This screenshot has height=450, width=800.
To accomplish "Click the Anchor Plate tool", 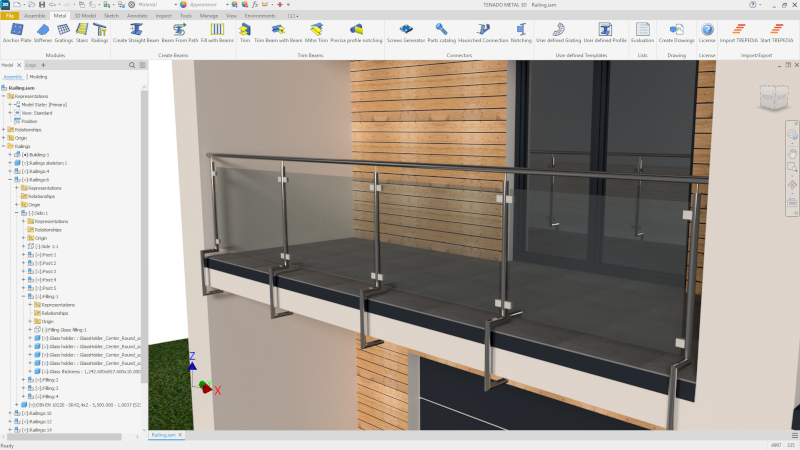I will coord(15,32).
